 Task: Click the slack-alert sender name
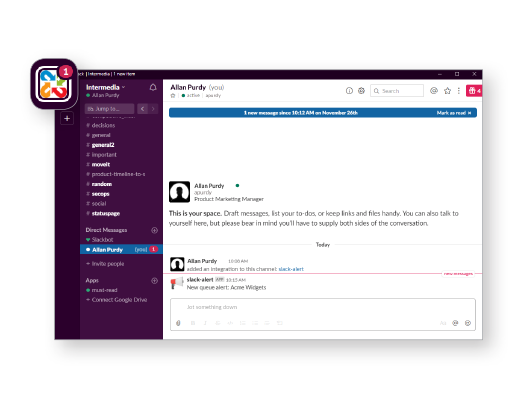tap(200, 279)
